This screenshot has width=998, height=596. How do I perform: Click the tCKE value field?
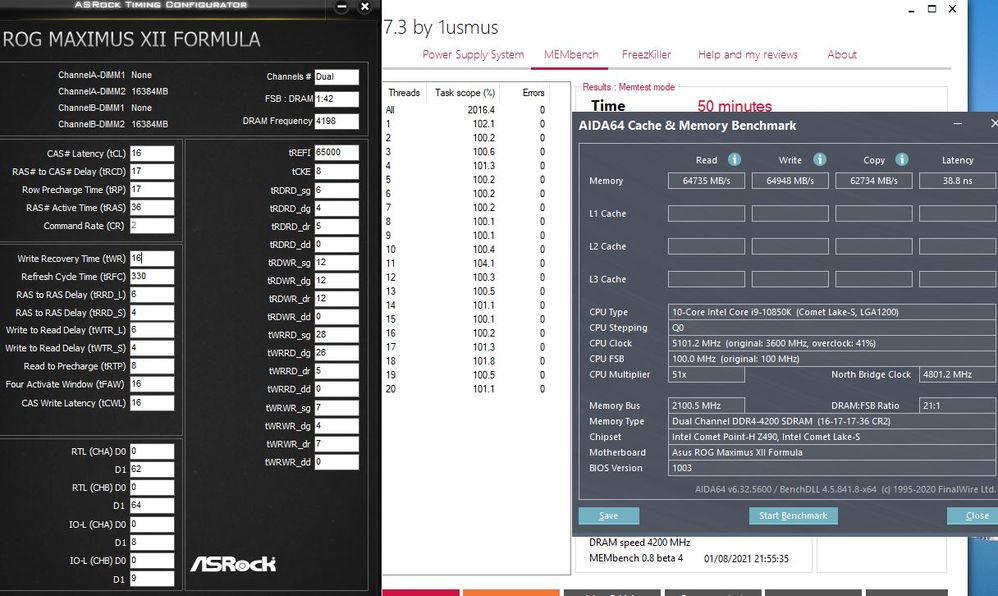(337, 171)
